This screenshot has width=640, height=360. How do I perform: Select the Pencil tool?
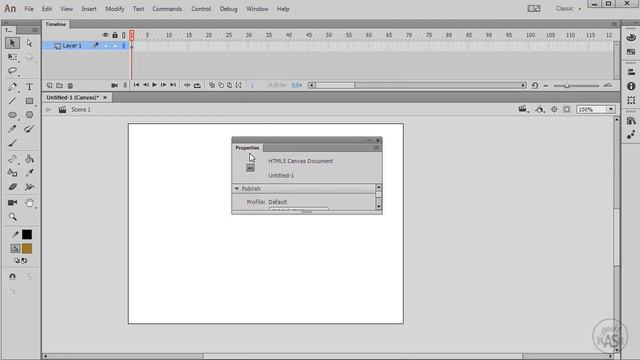12,129
